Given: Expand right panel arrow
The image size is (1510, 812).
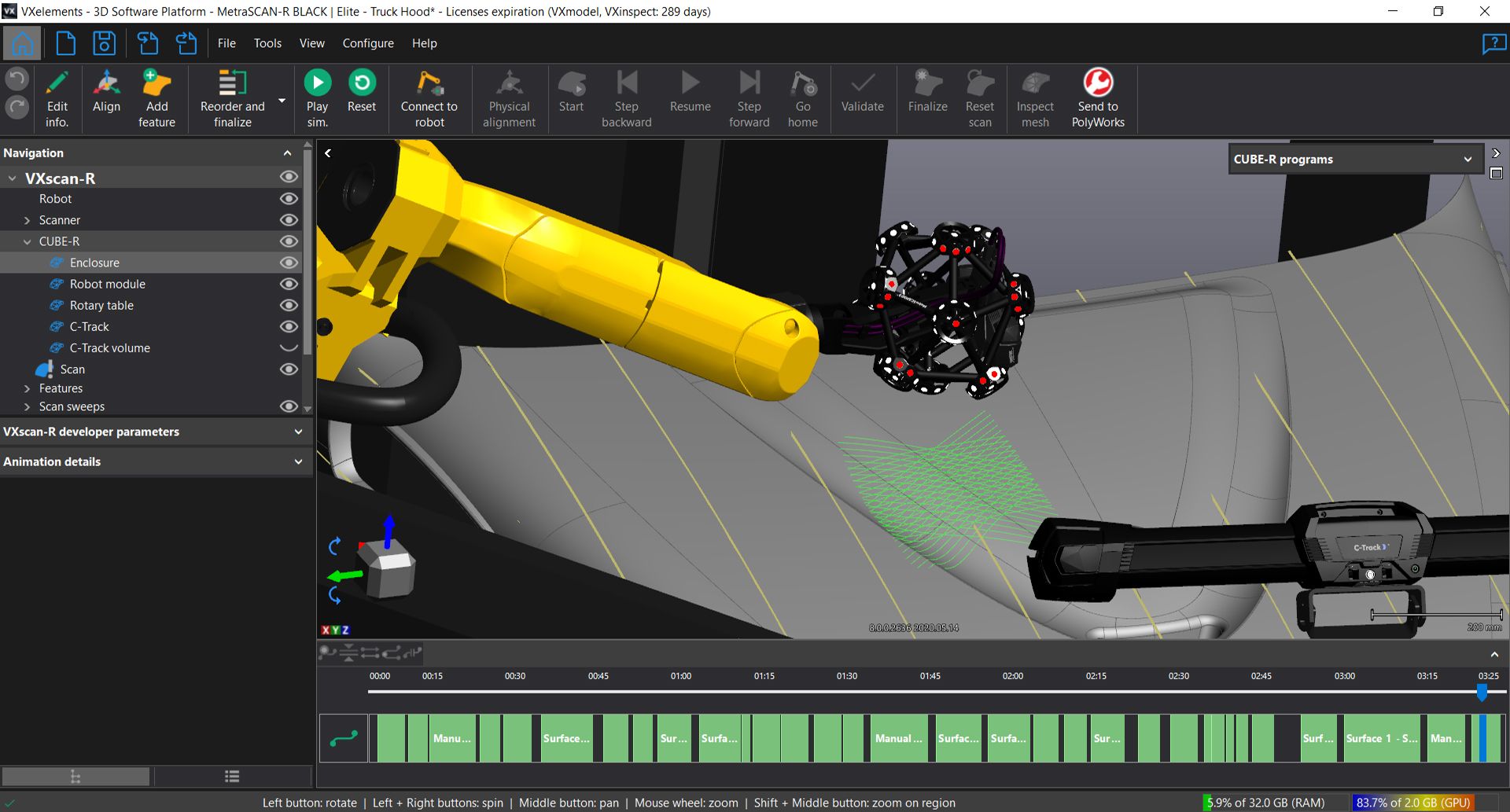Looking at the screenshot, I should (x=1496, y=153).
